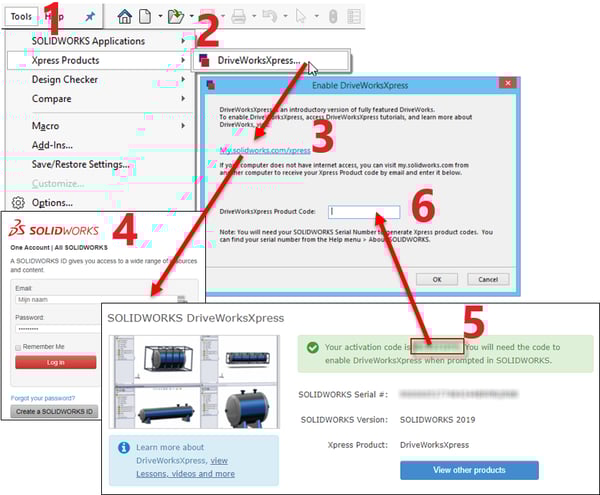The image size is (600, 495).
Task: Cancel the Enable DriveWorksXpress dialog
Action: [x=488, y=279]
